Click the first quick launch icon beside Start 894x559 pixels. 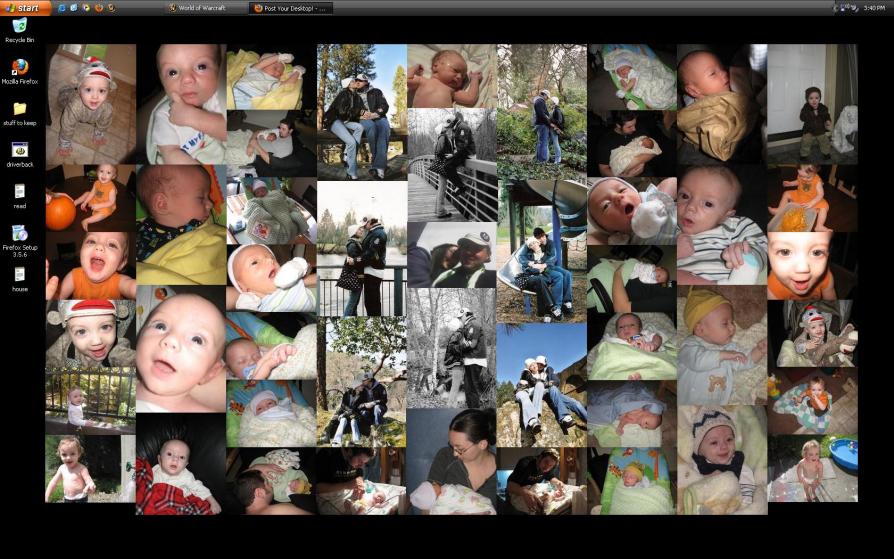tap(62, 7)
